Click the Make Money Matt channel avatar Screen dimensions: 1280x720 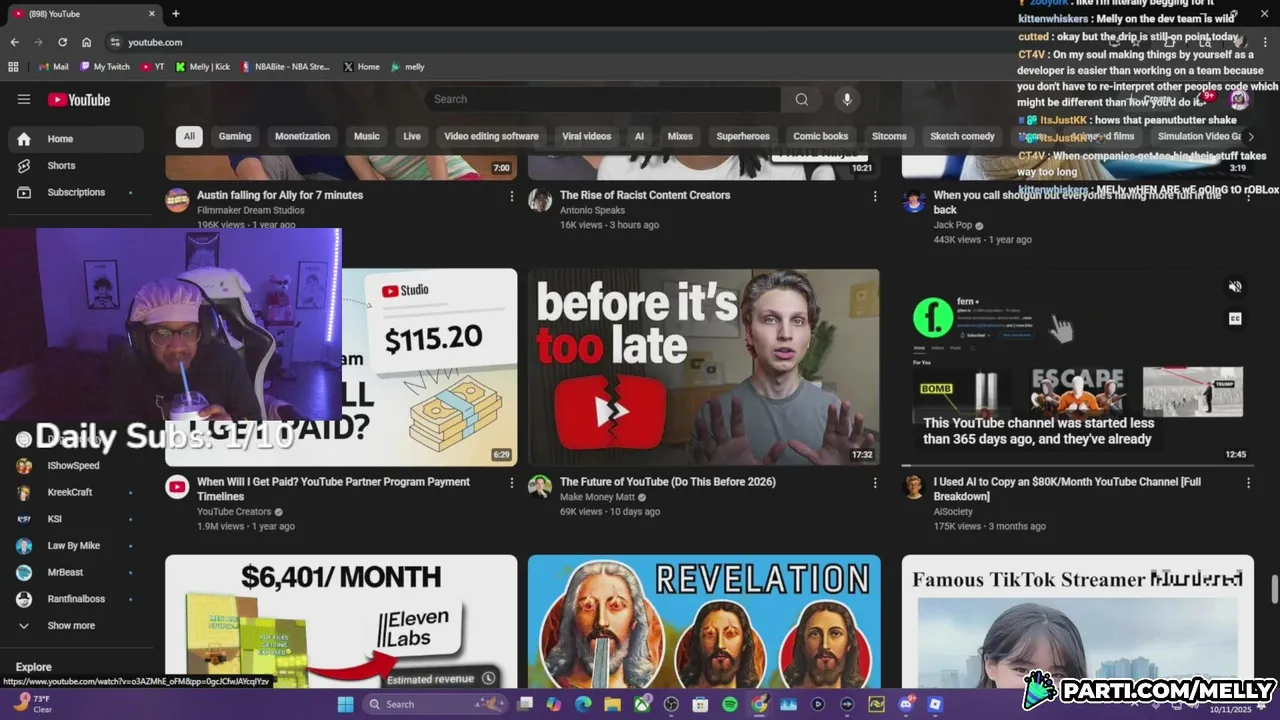click(540, 487)
